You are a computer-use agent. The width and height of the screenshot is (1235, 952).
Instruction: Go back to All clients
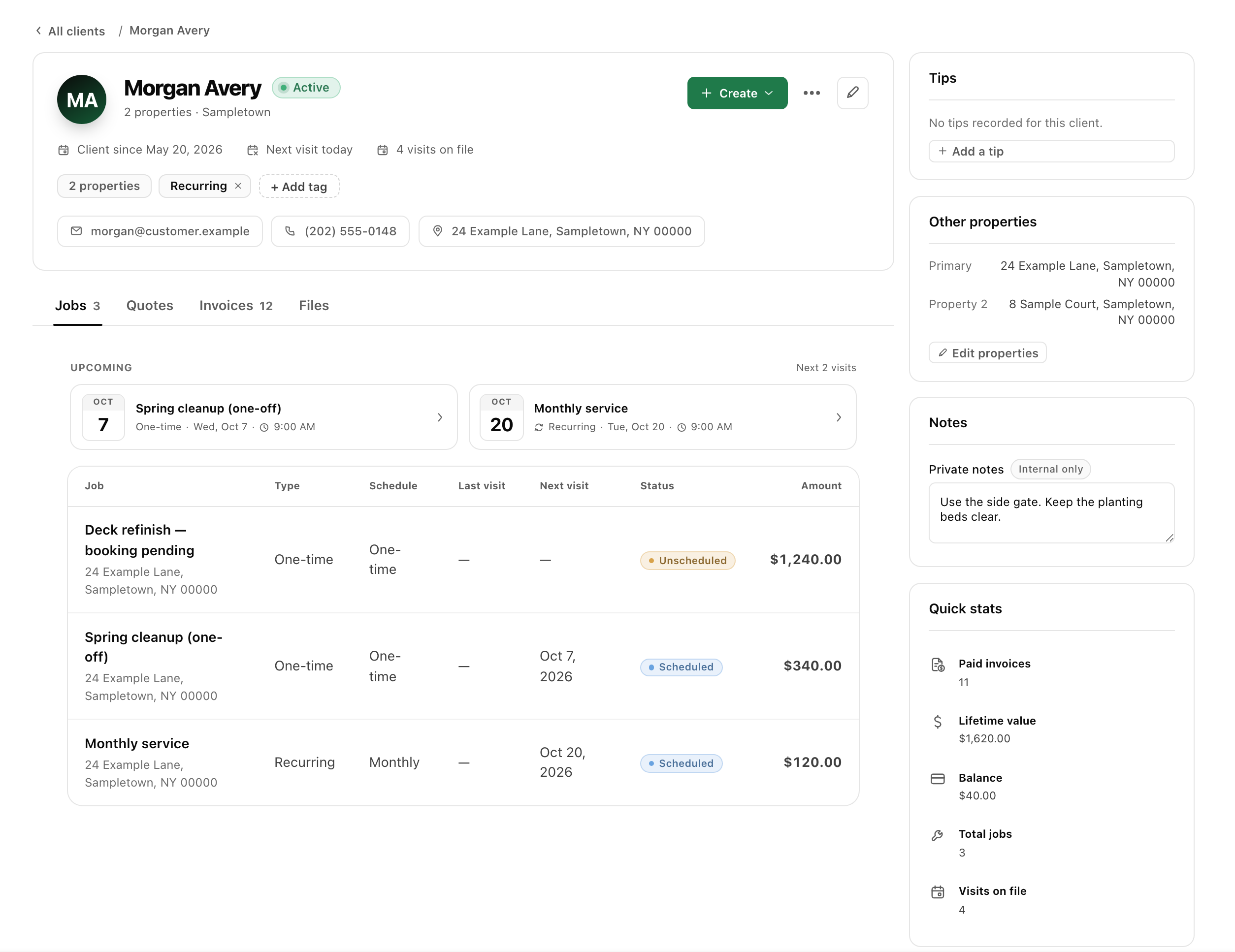(x=71, y=31)
